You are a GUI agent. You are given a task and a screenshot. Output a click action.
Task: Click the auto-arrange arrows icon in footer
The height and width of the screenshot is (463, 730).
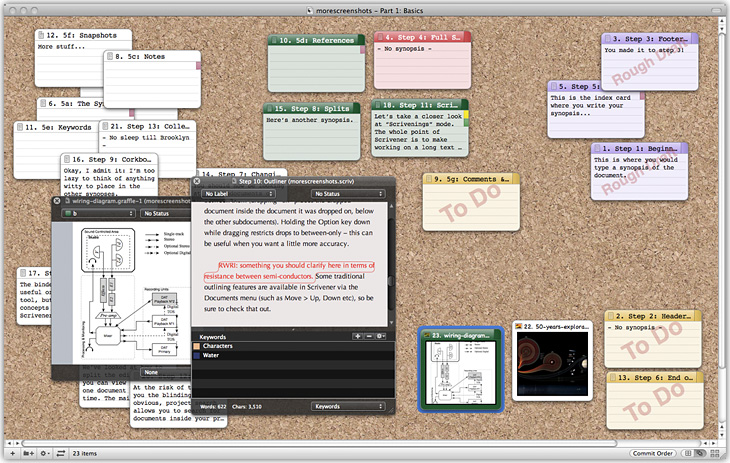point(61,453)
